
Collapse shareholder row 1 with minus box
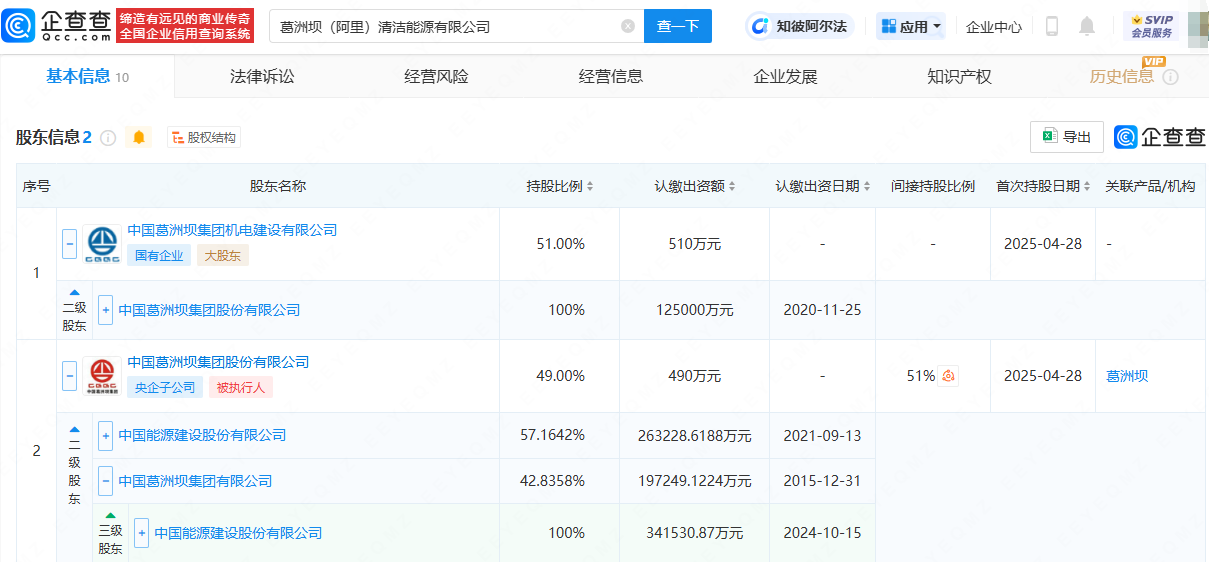(69, 244)
